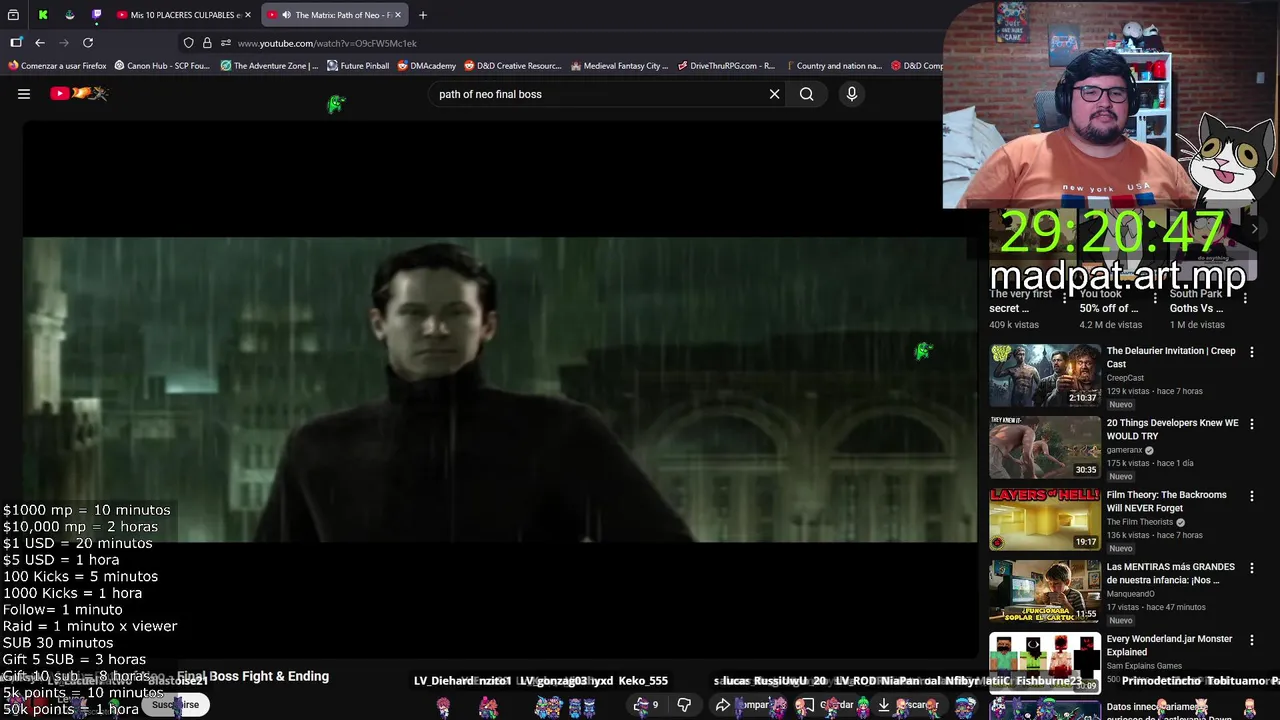This screenshot has width=1280, height=720.
Task: Go back to previous page
Action: click(x=40, y=43)
